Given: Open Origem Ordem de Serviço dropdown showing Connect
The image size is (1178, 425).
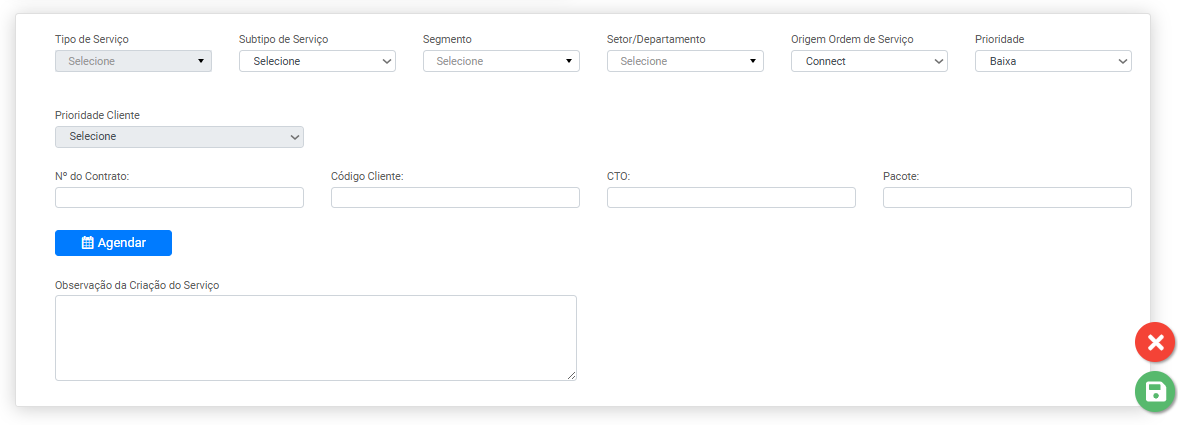Looking at the screenshot, I should pyautogui.click(x=869, y=61).
